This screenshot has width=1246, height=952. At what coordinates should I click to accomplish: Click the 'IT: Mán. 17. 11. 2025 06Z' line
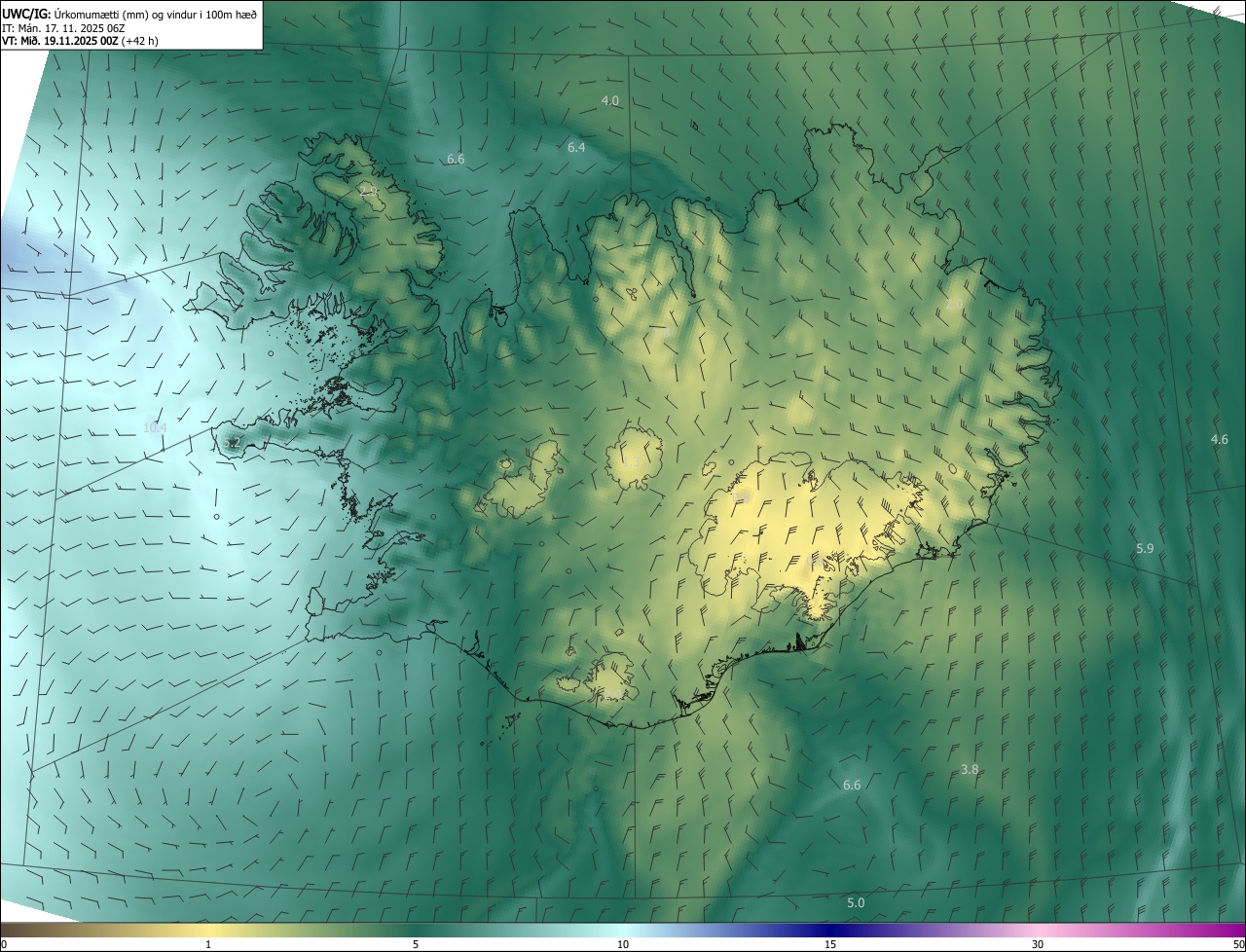coord(65,28)
